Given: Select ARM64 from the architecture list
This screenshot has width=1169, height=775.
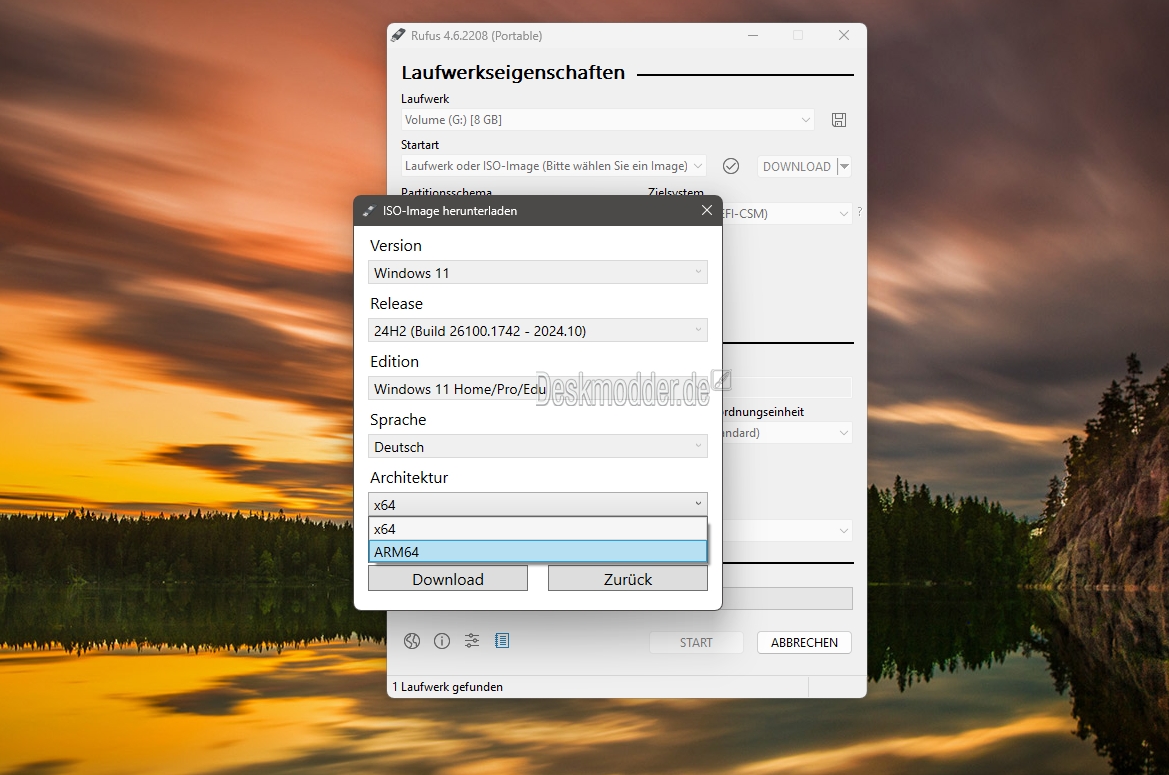Looking at the screenshot, I should click(x=538, y=552).
